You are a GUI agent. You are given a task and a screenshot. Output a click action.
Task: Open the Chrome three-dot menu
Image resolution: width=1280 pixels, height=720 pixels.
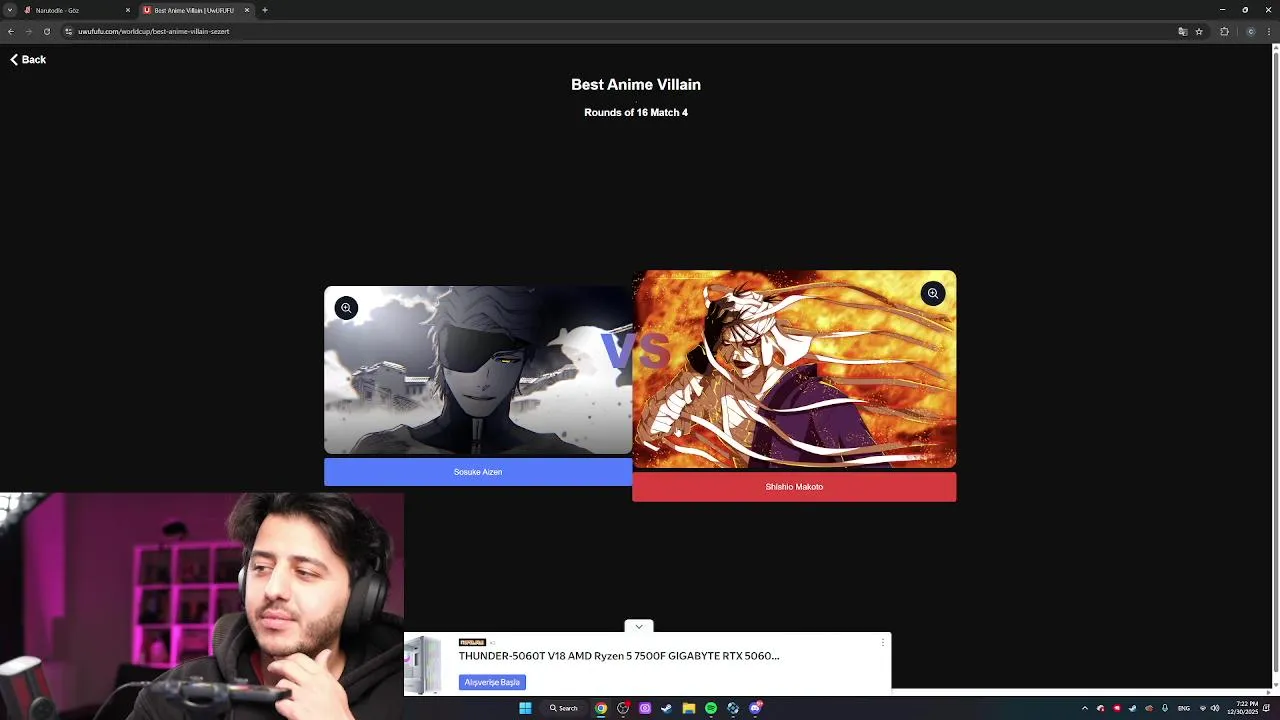point(1270,31)
